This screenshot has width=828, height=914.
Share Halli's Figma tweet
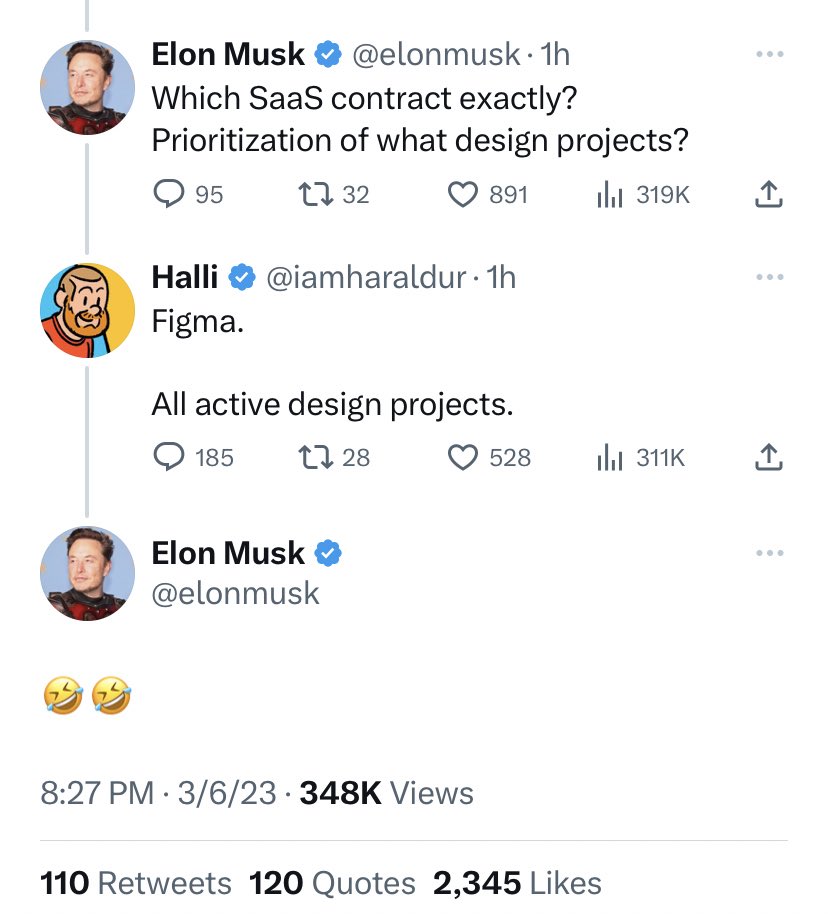[x=769, y=457]
